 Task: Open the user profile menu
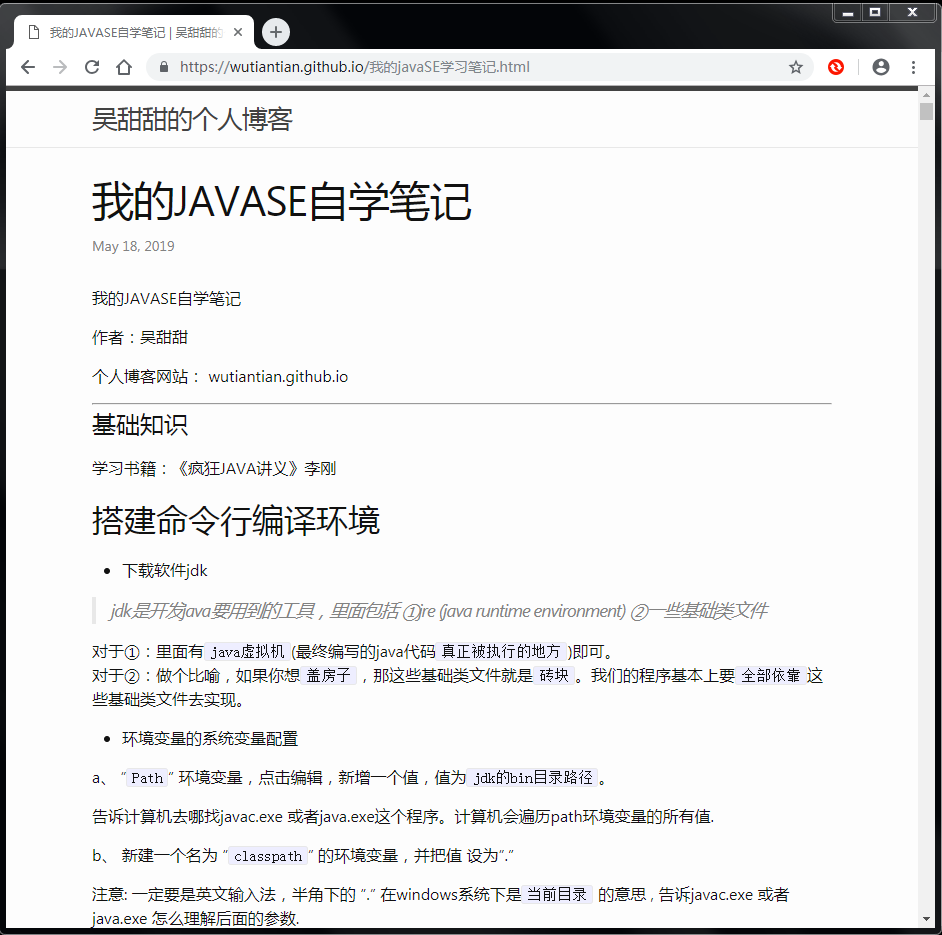coord(881,67)
